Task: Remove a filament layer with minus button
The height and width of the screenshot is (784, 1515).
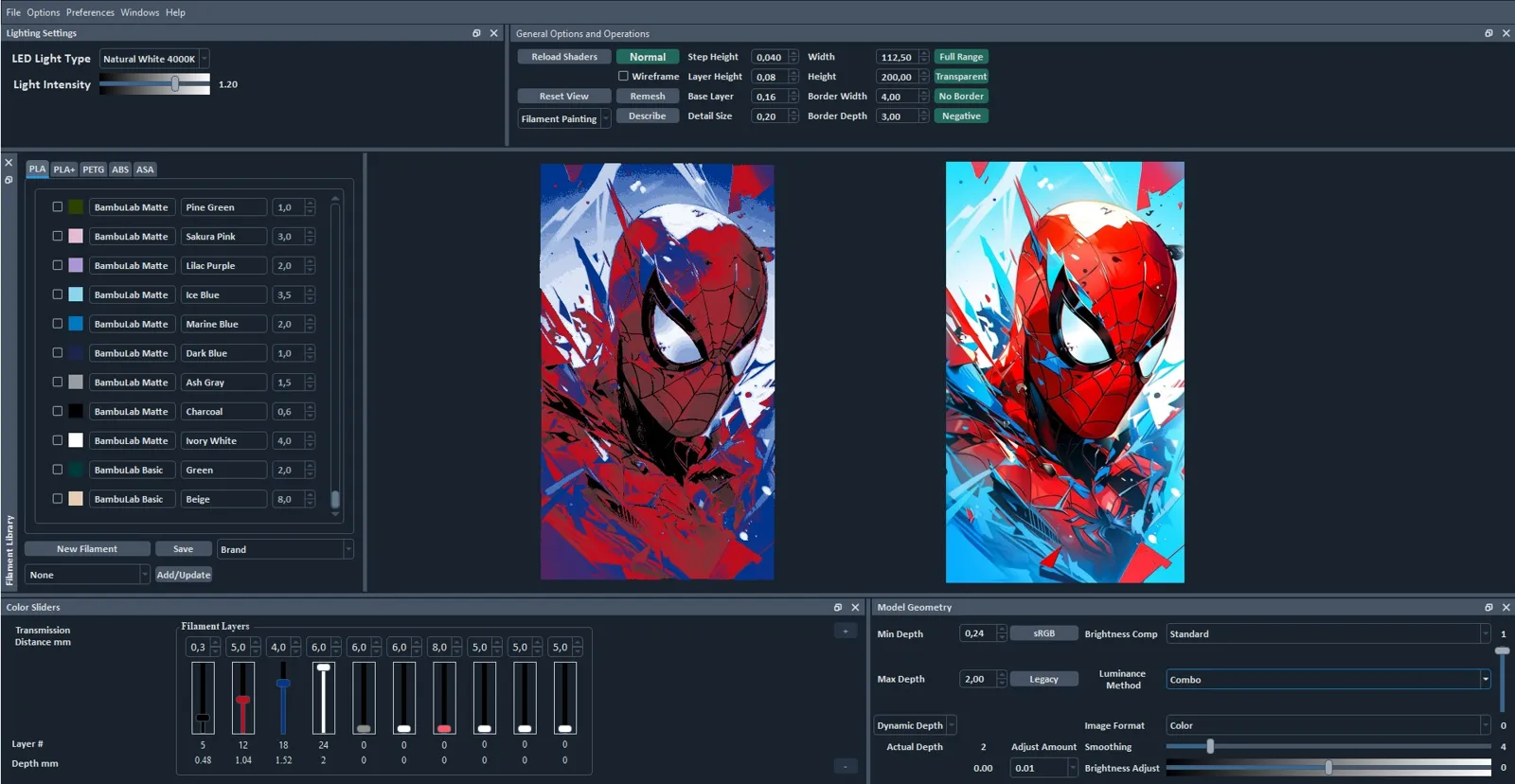Action: point(846,766)
